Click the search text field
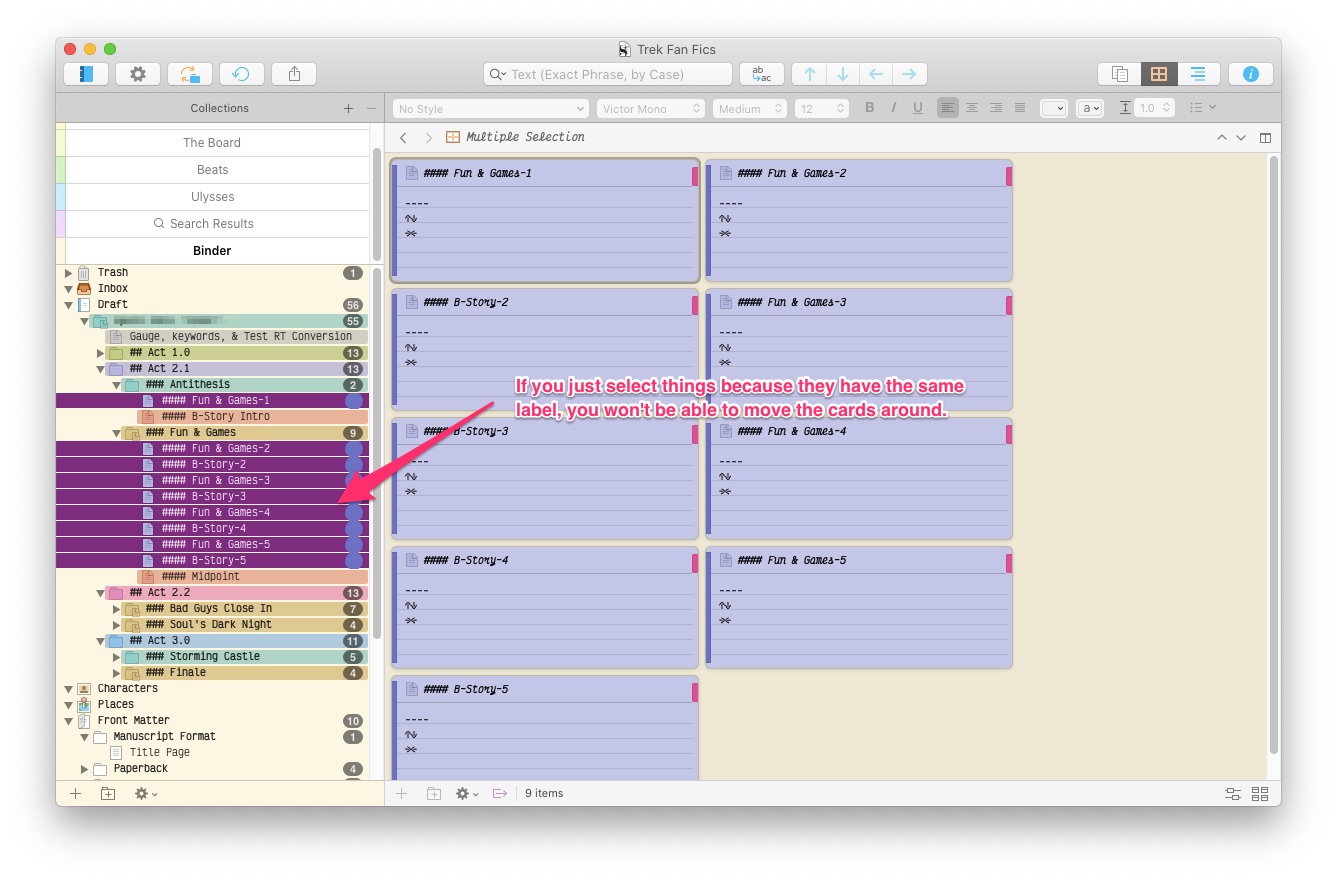 click(608, 74)
